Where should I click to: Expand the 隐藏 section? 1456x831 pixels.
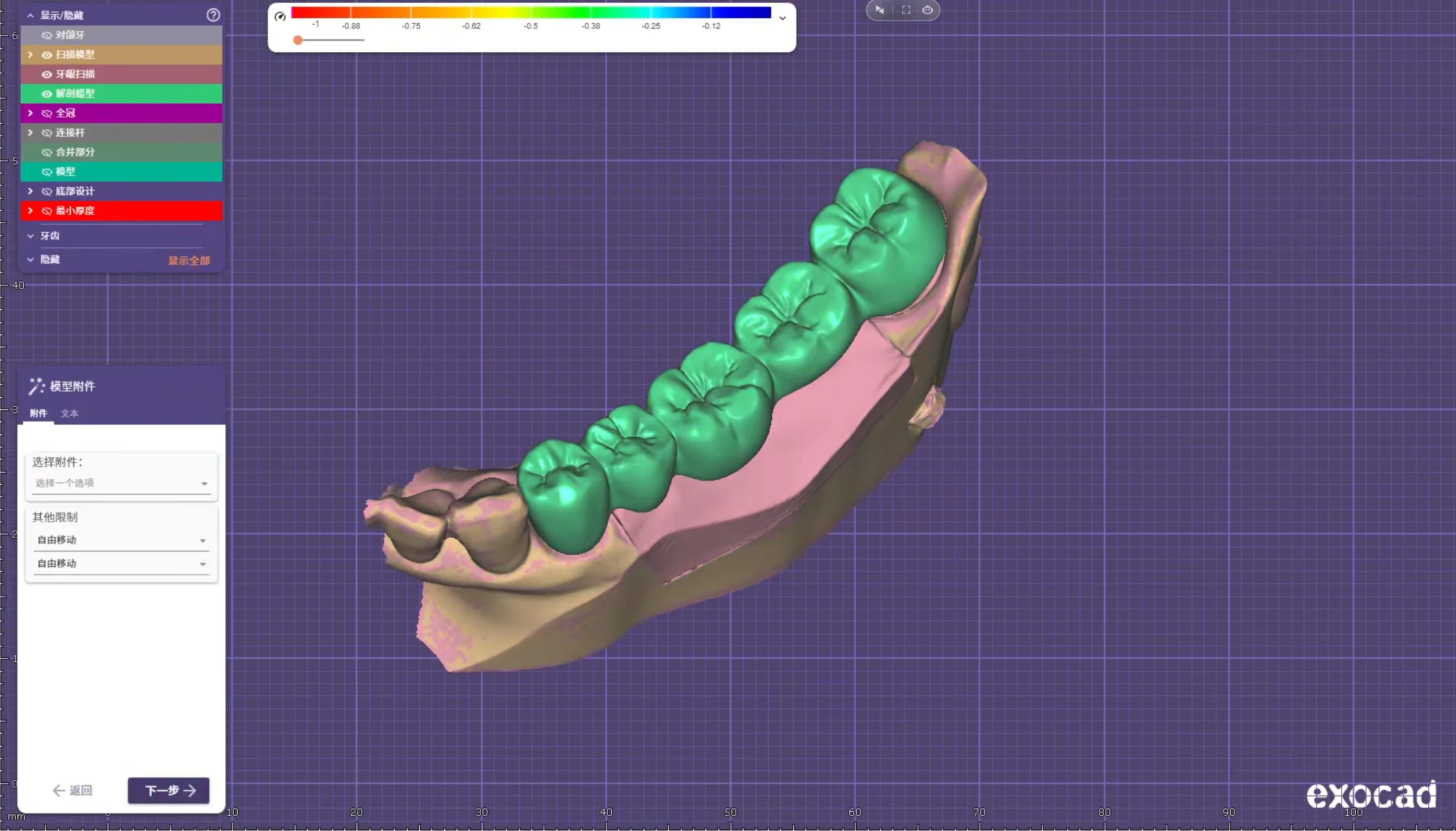coord(30,260)
